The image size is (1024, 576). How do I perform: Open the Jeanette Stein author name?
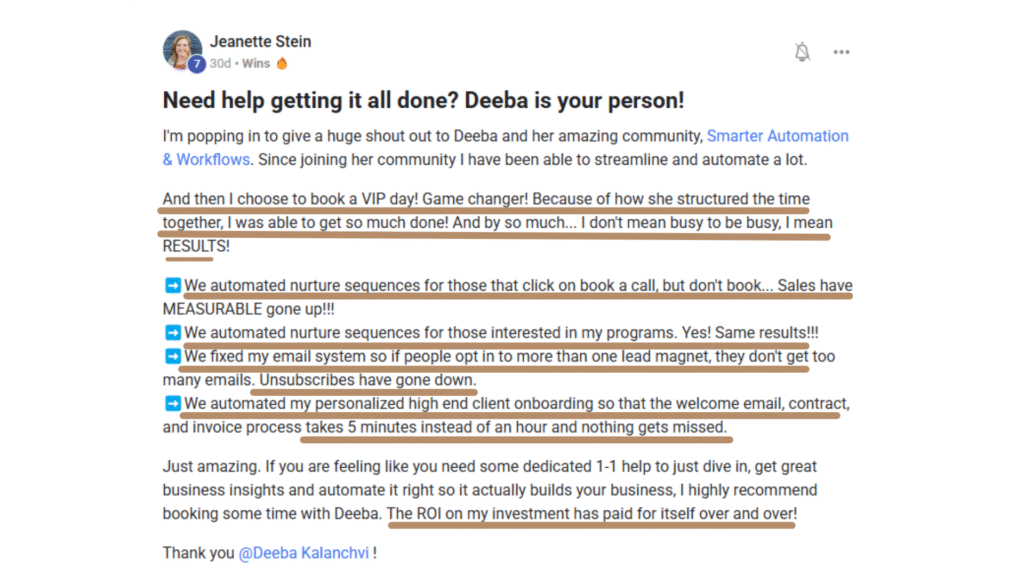pos(261,41)
